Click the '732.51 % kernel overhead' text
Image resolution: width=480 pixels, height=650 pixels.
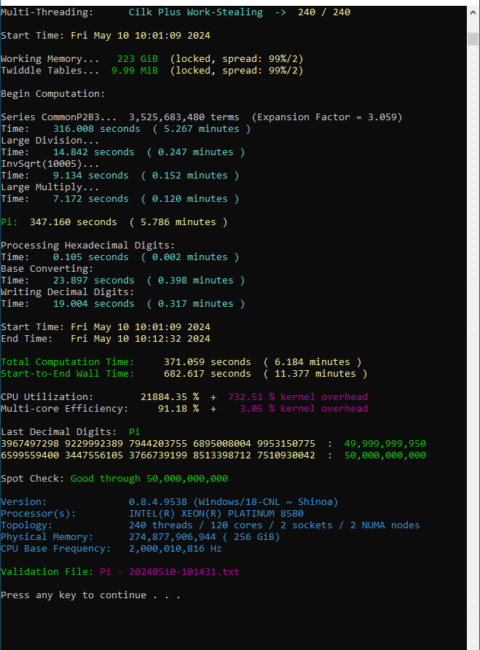(x=298, y=397)
